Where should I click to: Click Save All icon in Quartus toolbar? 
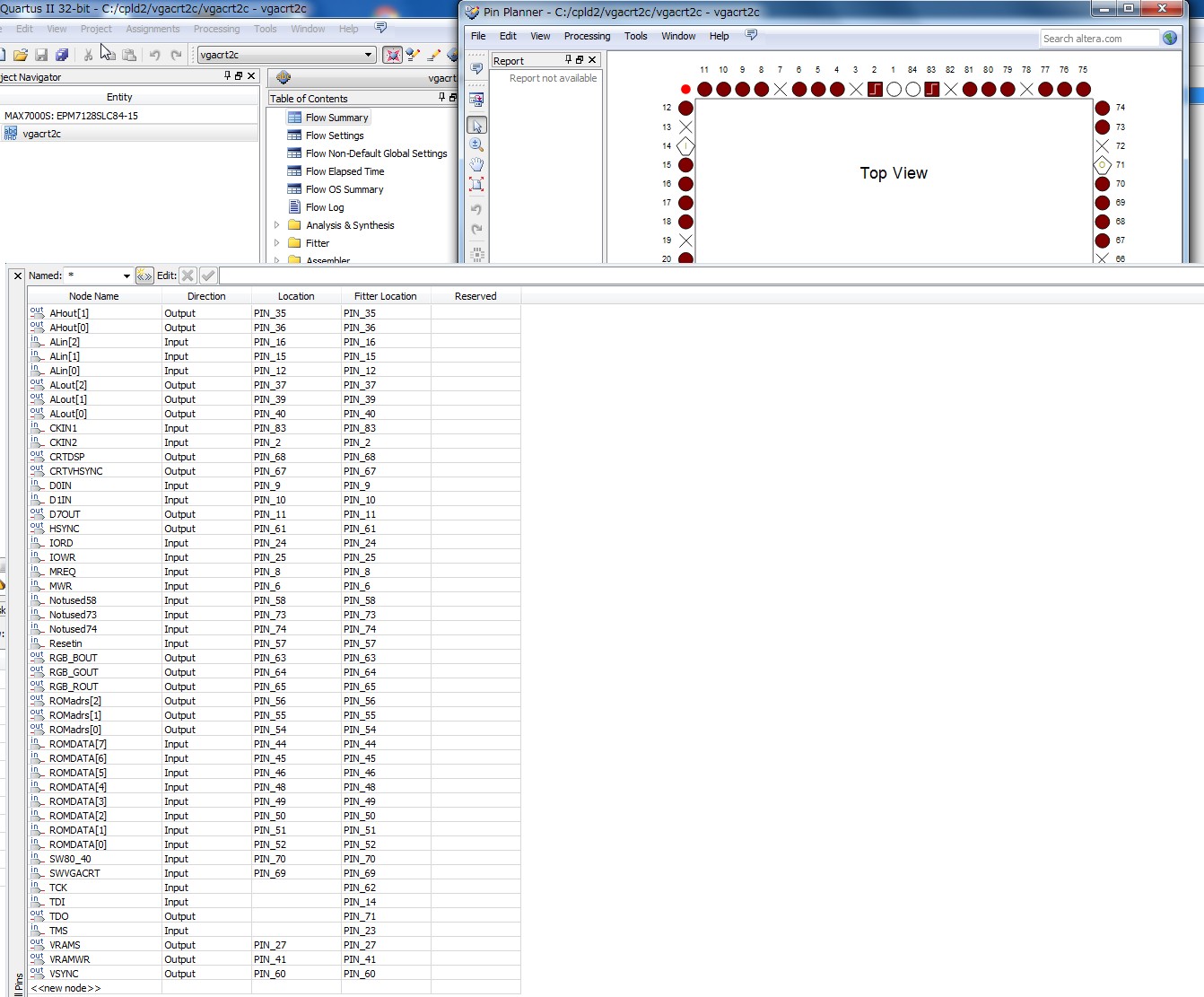tap(62, 55)
